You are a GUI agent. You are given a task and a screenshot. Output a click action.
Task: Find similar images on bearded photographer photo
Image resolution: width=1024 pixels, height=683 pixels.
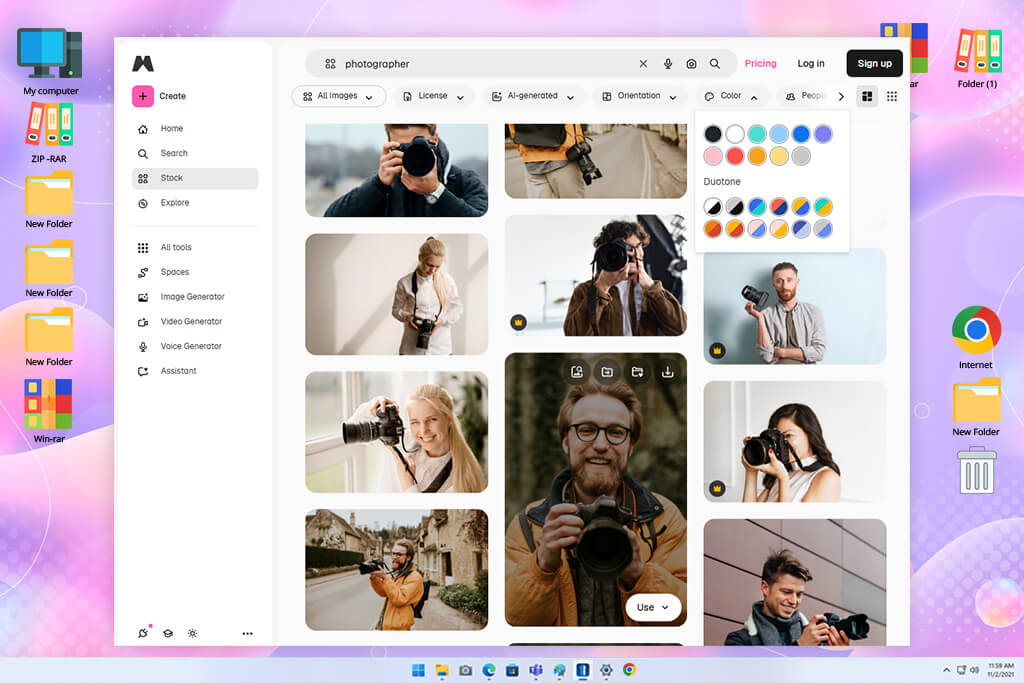point(577,372)
